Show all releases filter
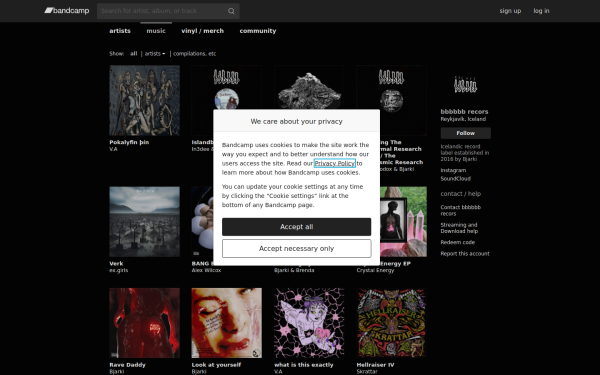600x375 pixels. tap(133, 54)
